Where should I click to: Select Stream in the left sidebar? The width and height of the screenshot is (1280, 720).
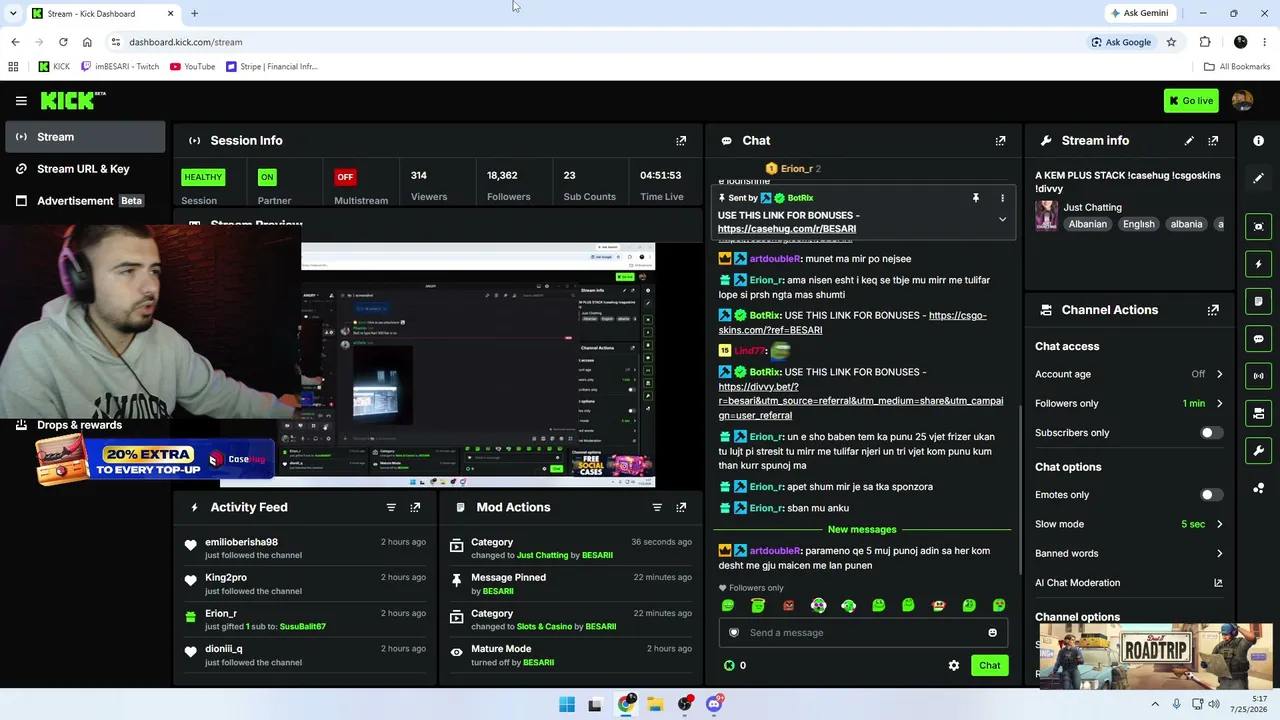(84, 137)
